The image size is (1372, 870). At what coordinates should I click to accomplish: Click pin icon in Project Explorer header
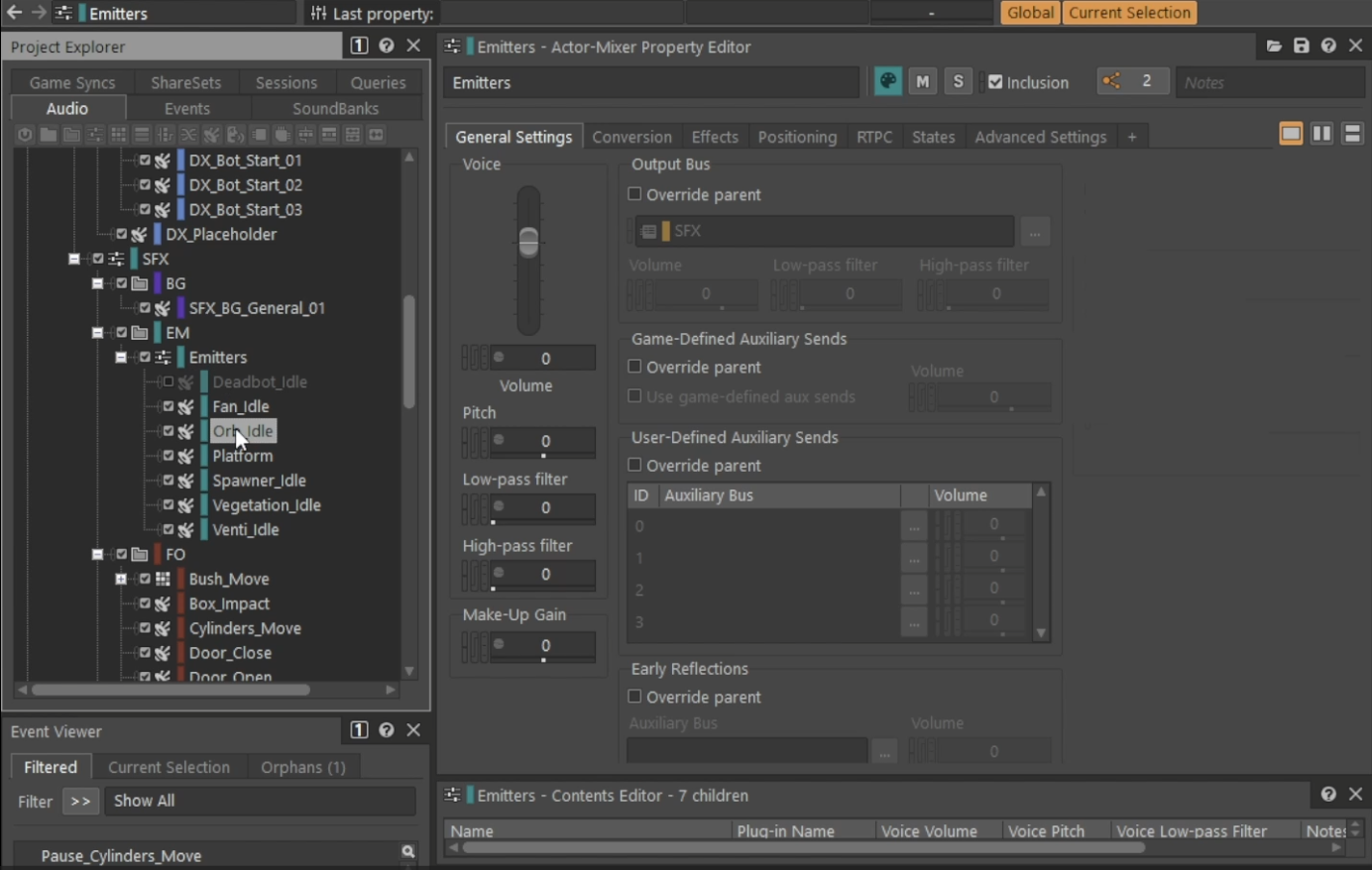click(x=359, y=46)
